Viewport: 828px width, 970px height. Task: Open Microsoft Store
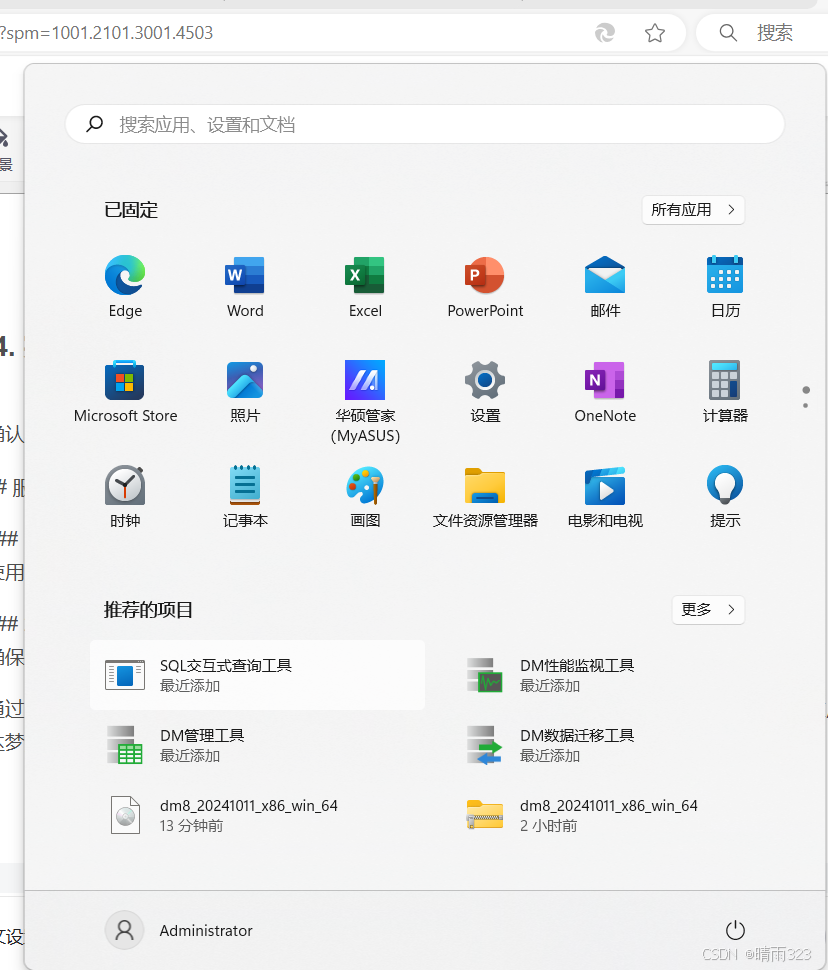[125, 392]
